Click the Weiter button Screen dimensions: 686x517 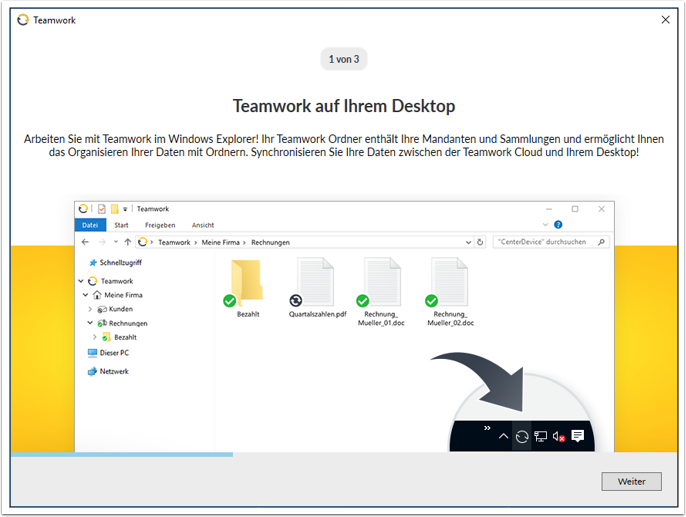631,481
